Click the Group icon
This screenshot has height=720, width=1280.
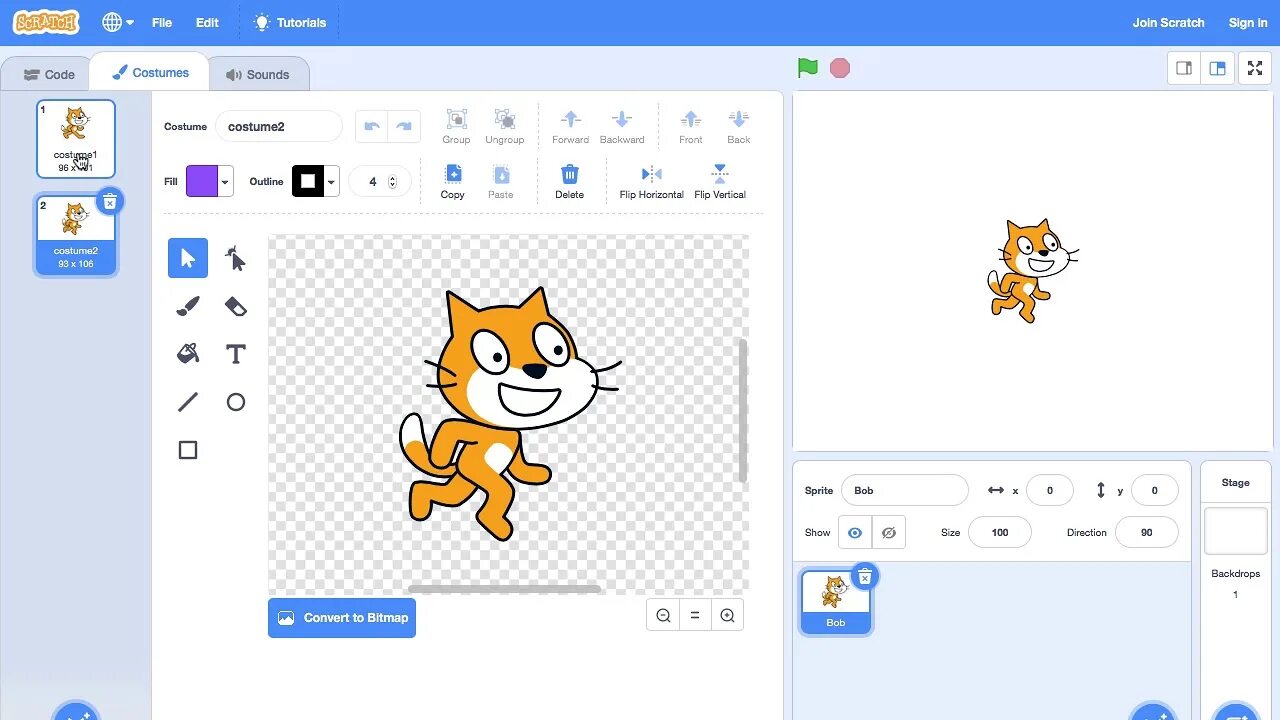point(456,119)
